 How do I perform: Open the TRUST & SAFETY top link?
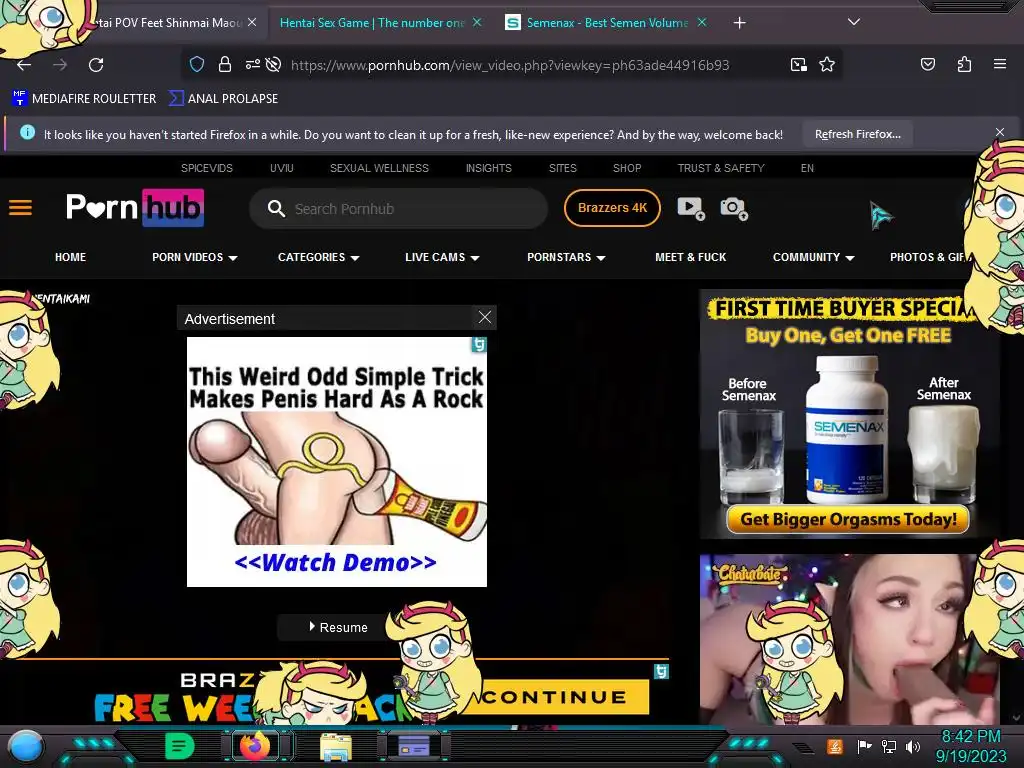721,168
